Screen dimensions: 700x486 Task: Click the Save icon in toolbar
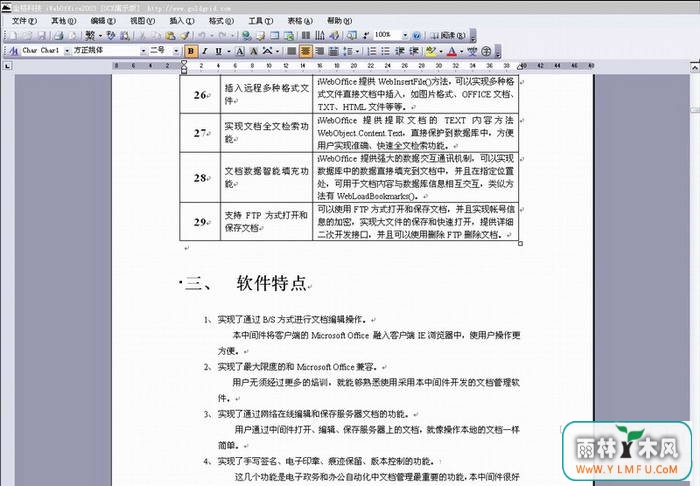click(x=42, y=36)
